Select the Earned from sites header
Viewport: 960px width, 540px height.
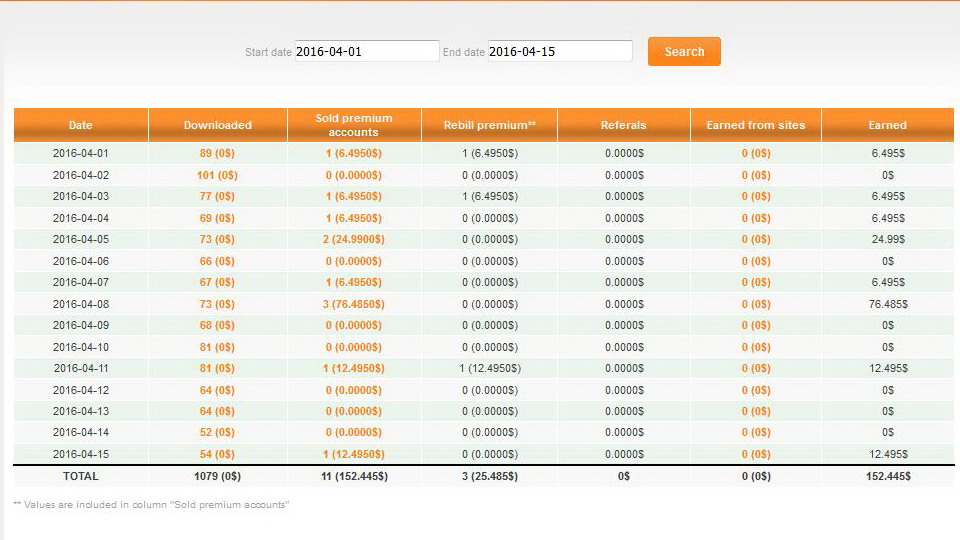point(756,125)
